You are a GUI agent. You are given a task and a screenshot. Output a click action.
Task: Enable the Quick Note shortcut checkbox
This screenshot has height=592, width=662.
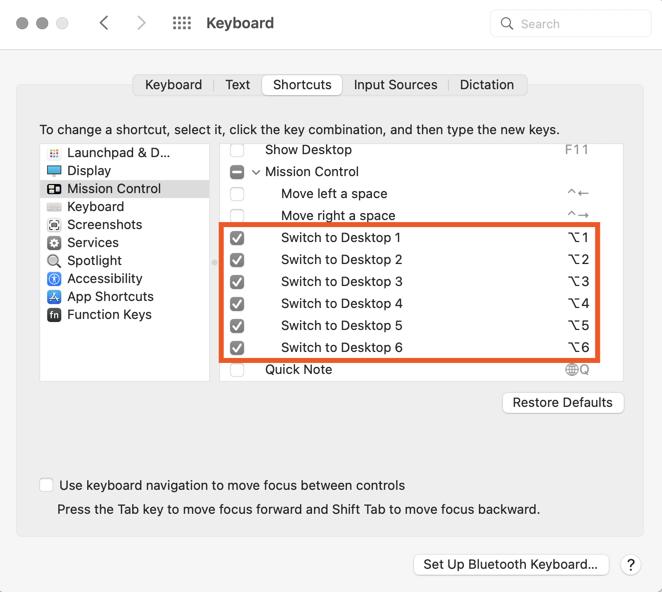click(x=237, y=369)
